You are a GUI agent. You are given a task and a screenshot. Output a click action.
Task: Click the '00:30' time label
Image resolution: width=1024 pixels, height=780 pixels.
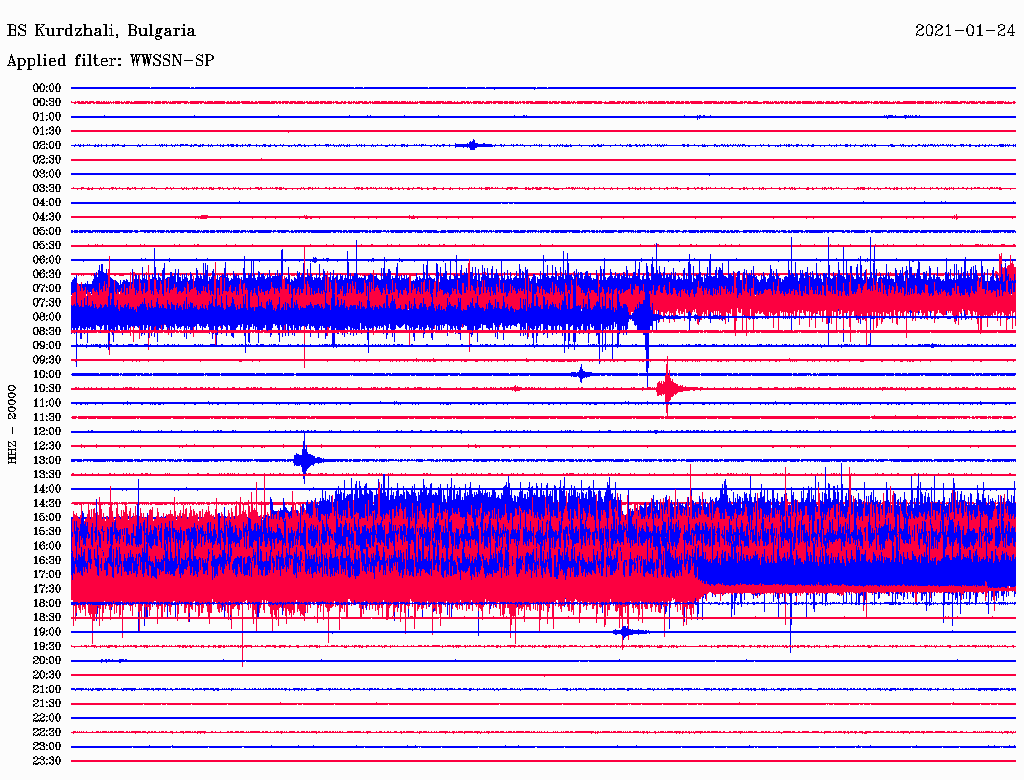point(47,103)
